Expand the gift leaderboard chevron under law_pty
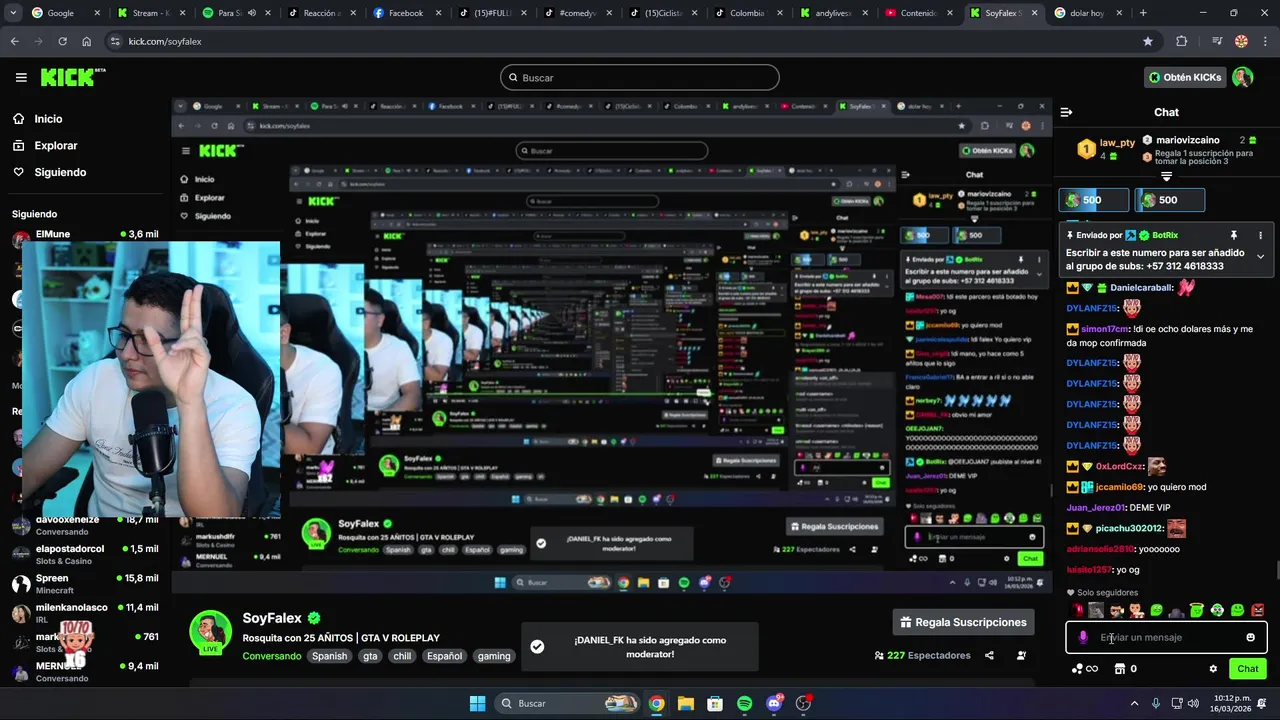 [1166, 177]
